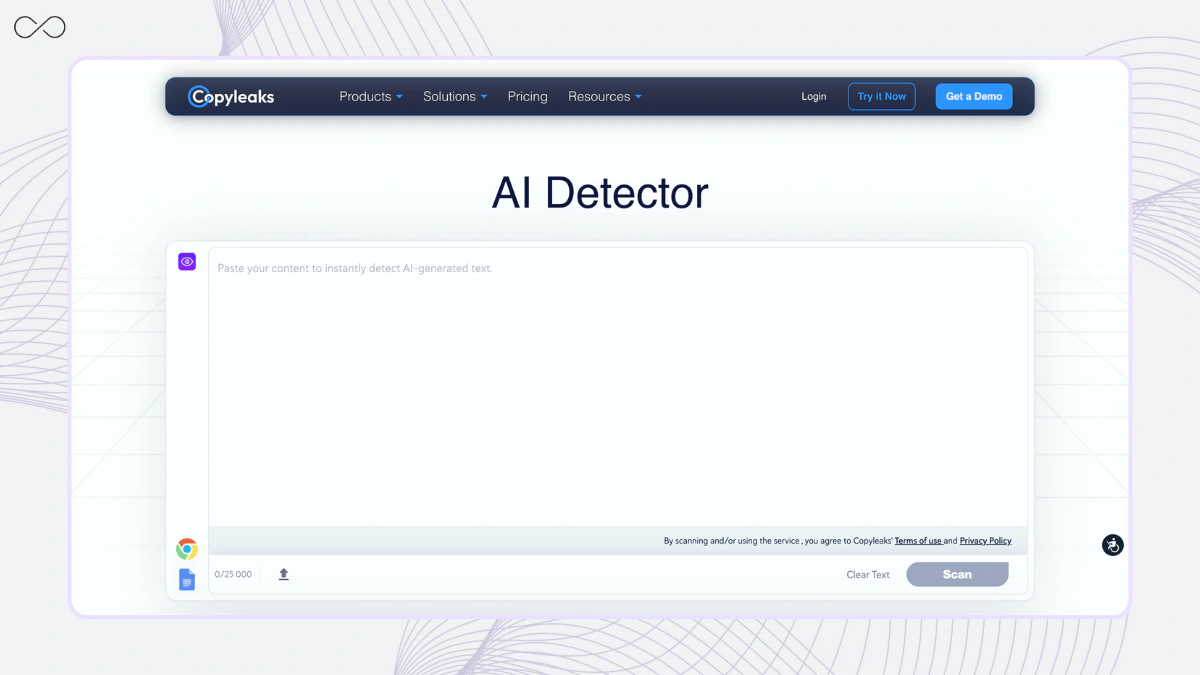Open the Pricing page
This screenshot has width=1200, height=675.
point(527,97)
